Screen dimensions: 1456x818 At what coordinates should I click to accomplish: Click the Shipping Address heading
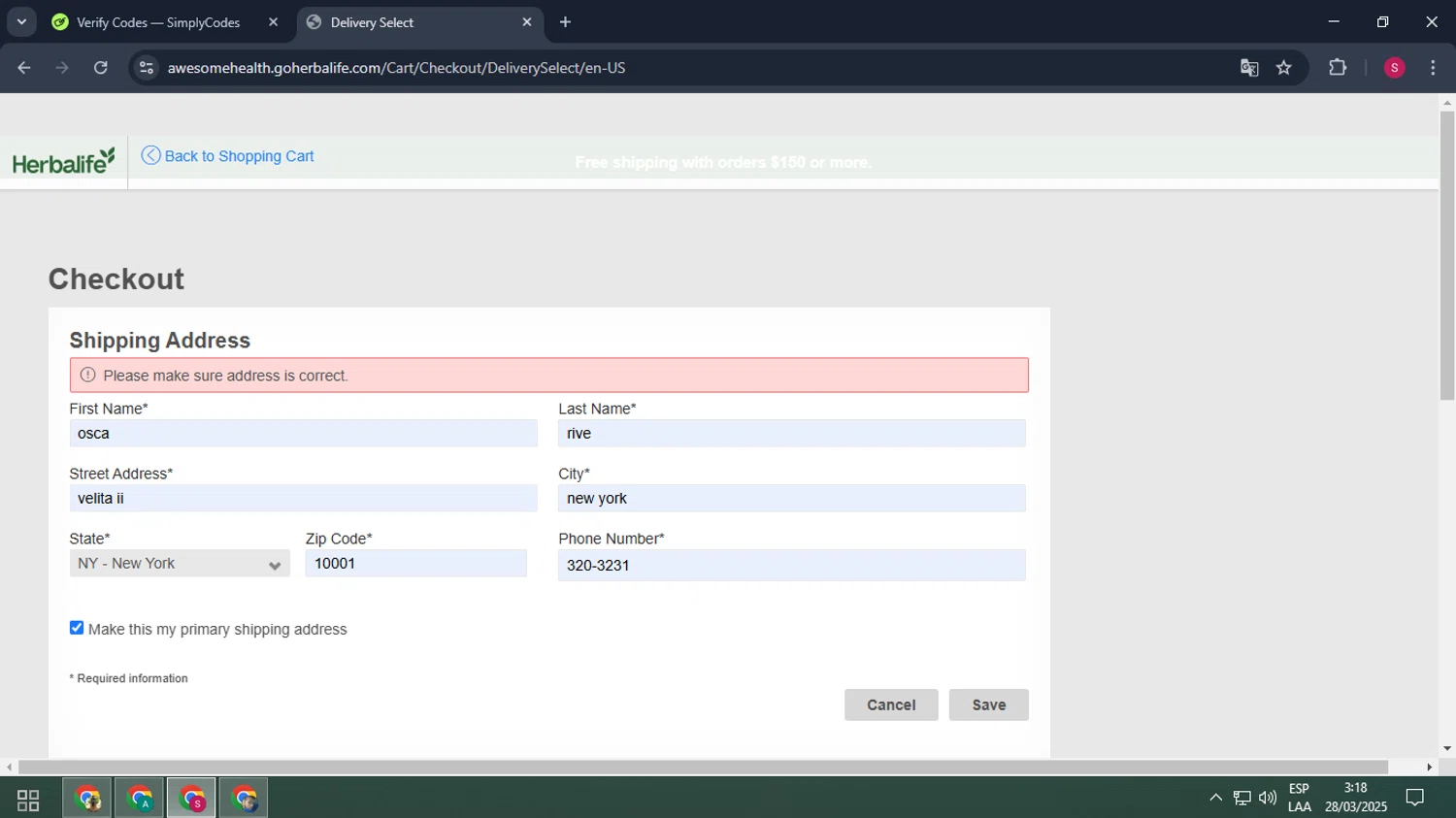click(160, 341)
